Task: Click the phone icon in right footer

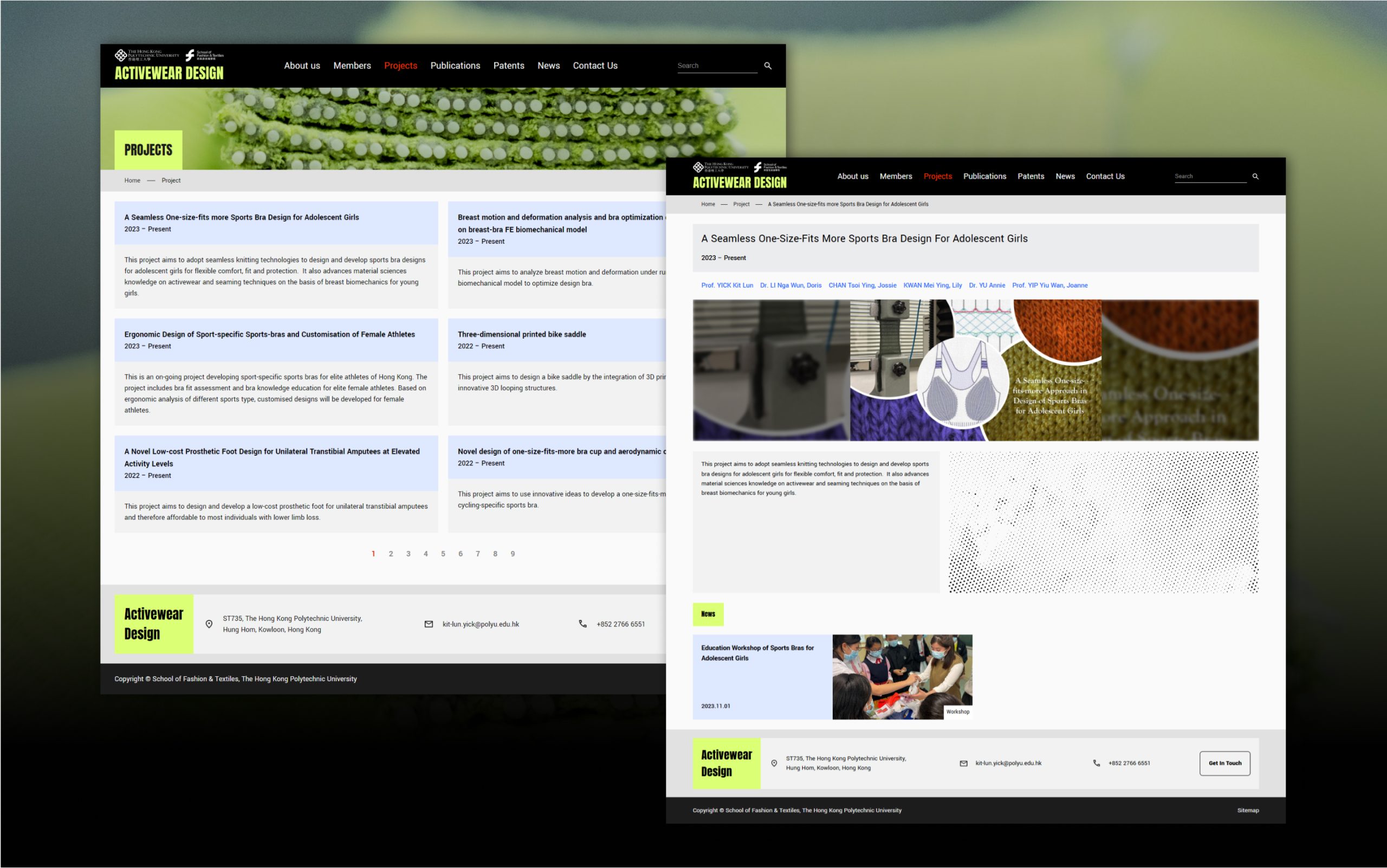Action: pos(1096,763)
